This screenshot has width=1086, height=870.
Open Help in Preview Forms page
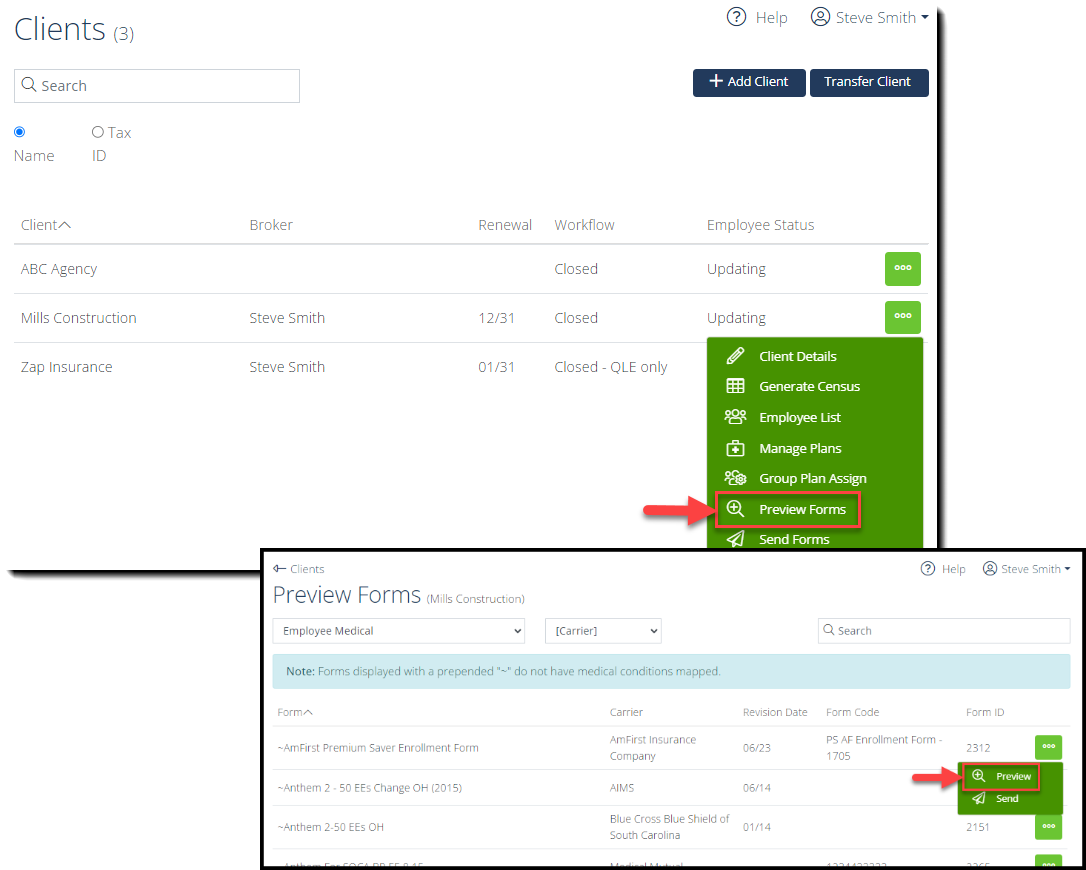point(943,569)
